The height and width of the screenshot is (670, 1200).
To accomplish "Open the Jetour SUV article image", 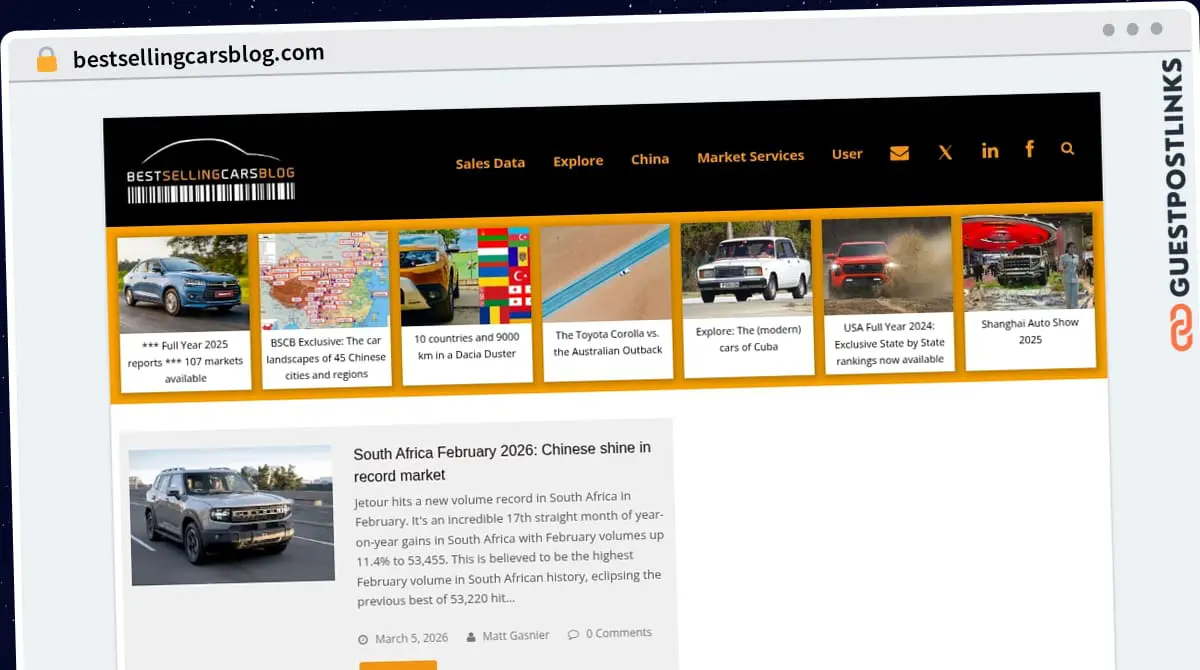I will pyautogui.click(x=231, y=515).
